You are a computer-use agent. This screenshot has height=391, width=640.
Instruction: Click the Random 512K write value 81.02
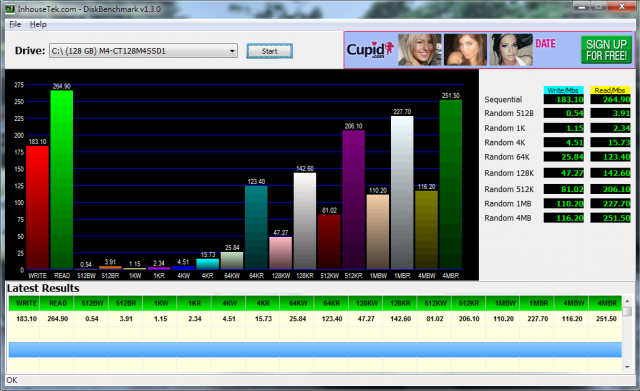(x=564, y=189)
